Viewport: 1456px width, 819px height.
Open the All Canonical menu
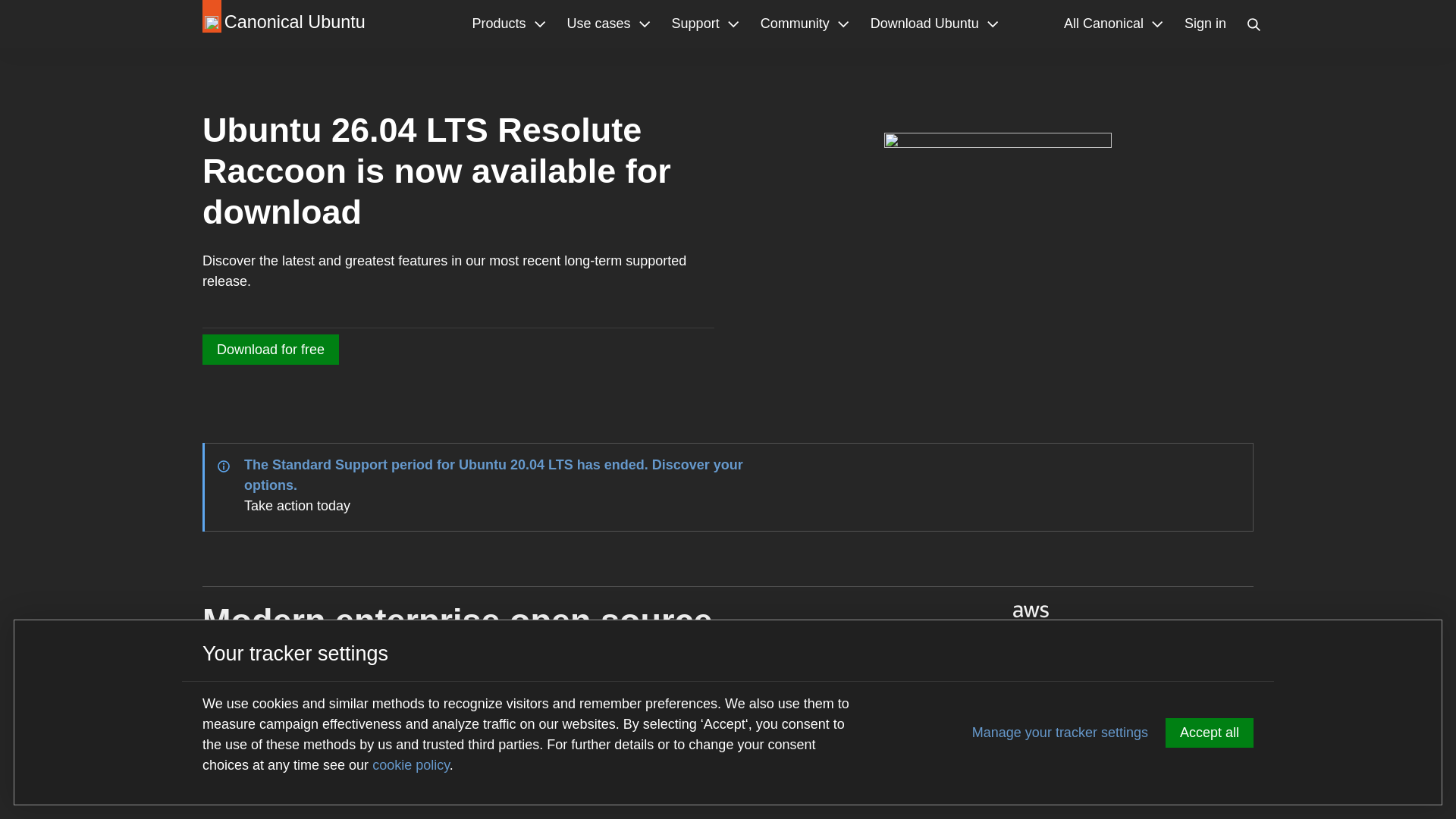(1113, 24)
